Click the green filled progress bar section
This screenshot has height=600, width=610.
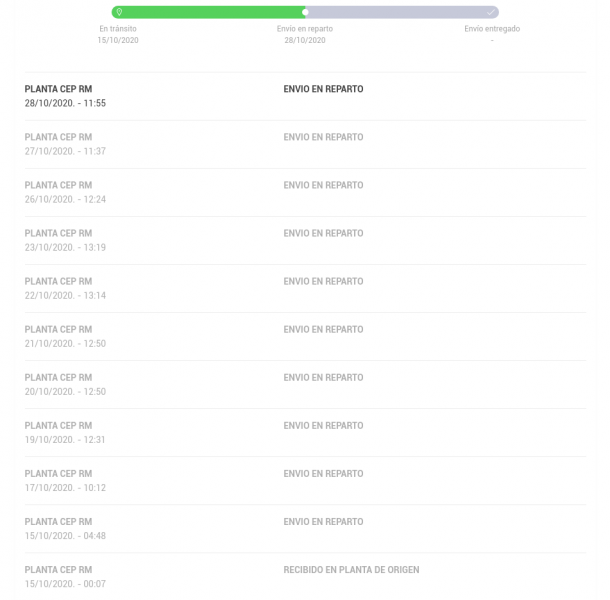(x=208, y=12)
